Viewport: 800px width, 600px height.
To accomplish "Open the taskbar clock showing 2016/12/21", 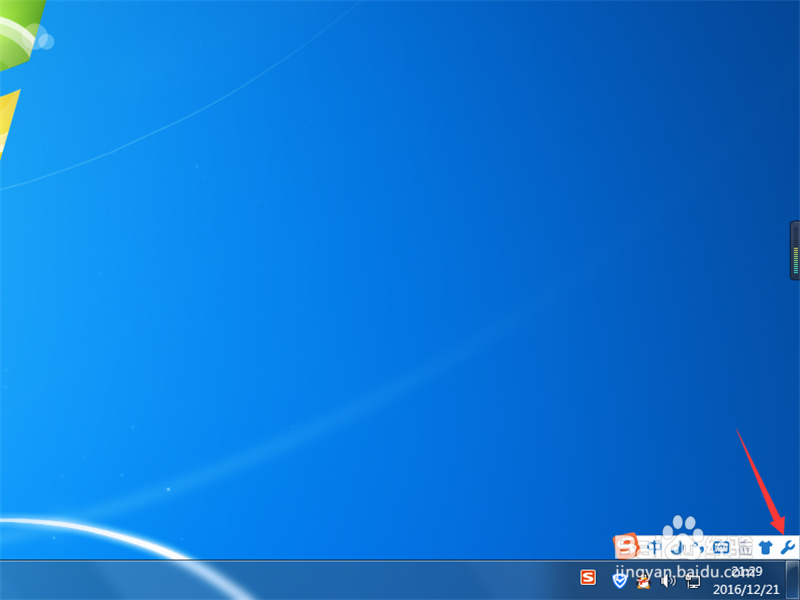I will 746,580.
